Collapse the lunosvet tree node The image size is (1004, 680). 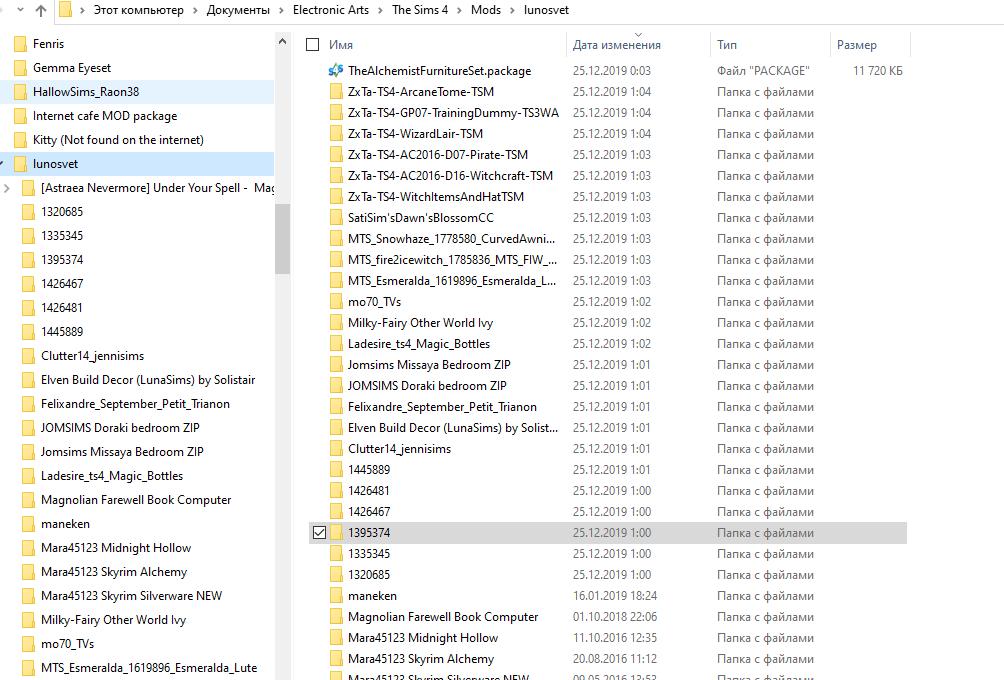tap(5, 164)
